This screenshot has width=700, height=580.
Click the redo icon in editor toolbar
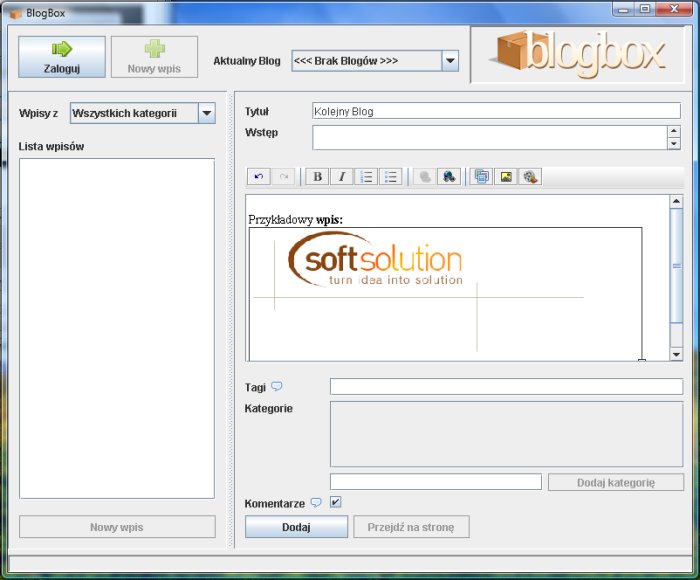(283, 177)
